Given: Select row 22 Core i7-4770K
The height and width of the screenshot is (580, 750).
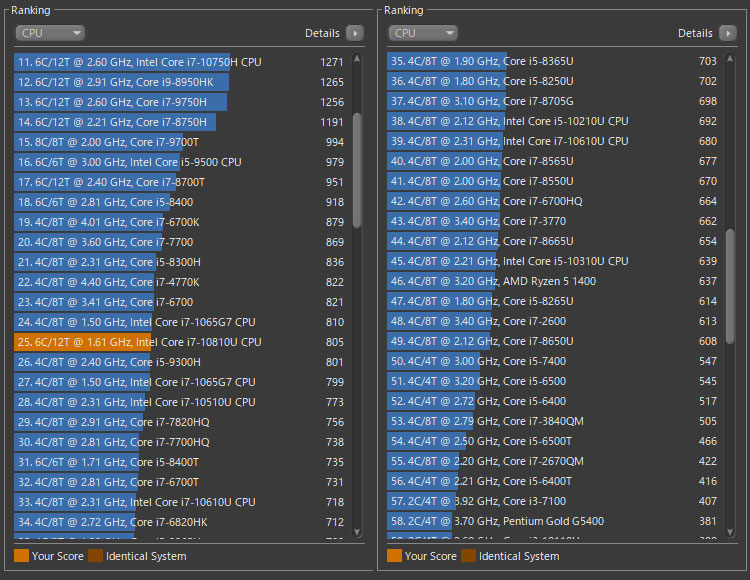Looking at the screenshot, I should tap(180, 282).
